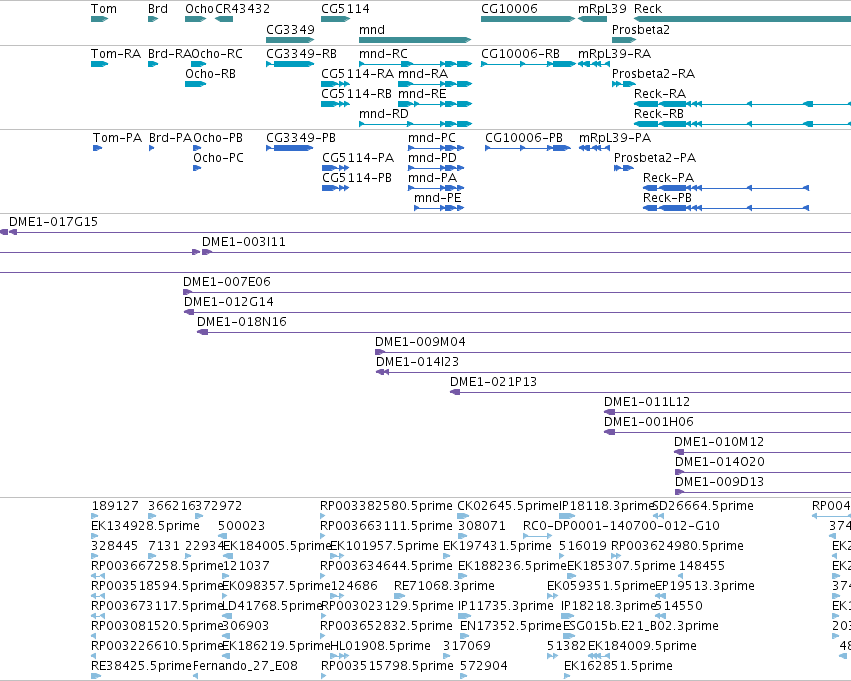851x681 pixels.
Task: Select transcript mRpL39-RA
Action: [594, 64]
